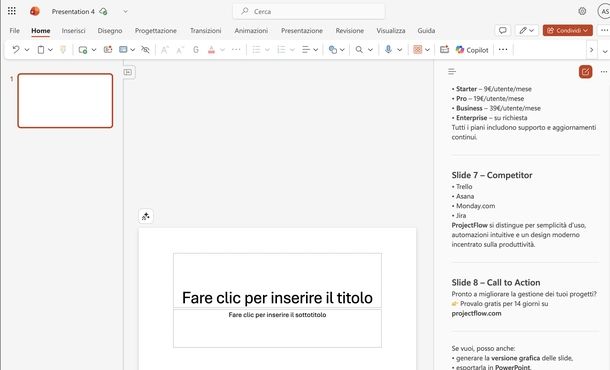
Task: Open more font options ellipsis
Action: (236, 50)
